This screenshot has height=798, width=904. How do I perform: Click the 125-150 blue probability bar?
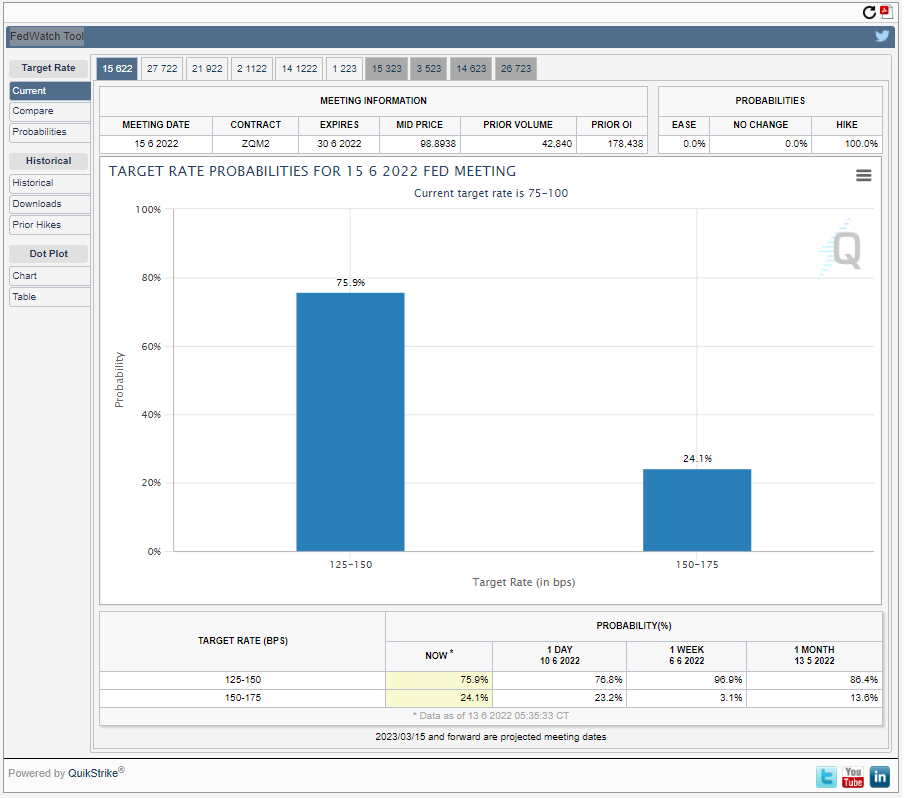[x=350, y=421]
